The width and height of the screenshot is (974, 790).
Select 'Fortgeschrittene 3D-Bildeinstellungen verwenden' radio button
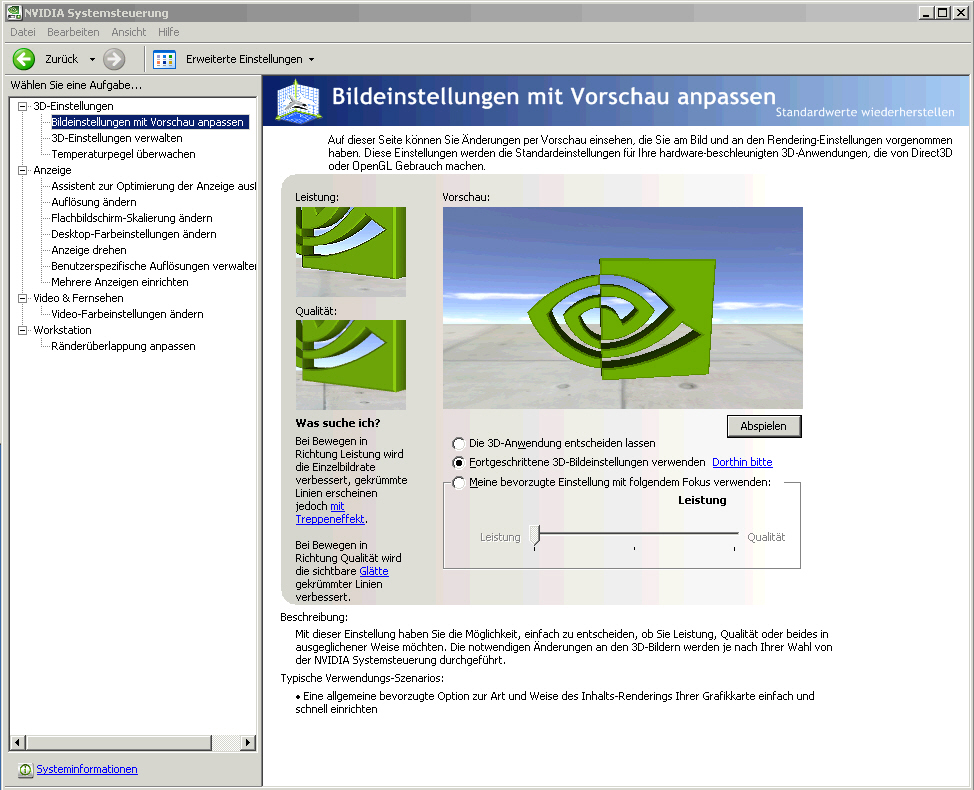(x=458, y=463)
